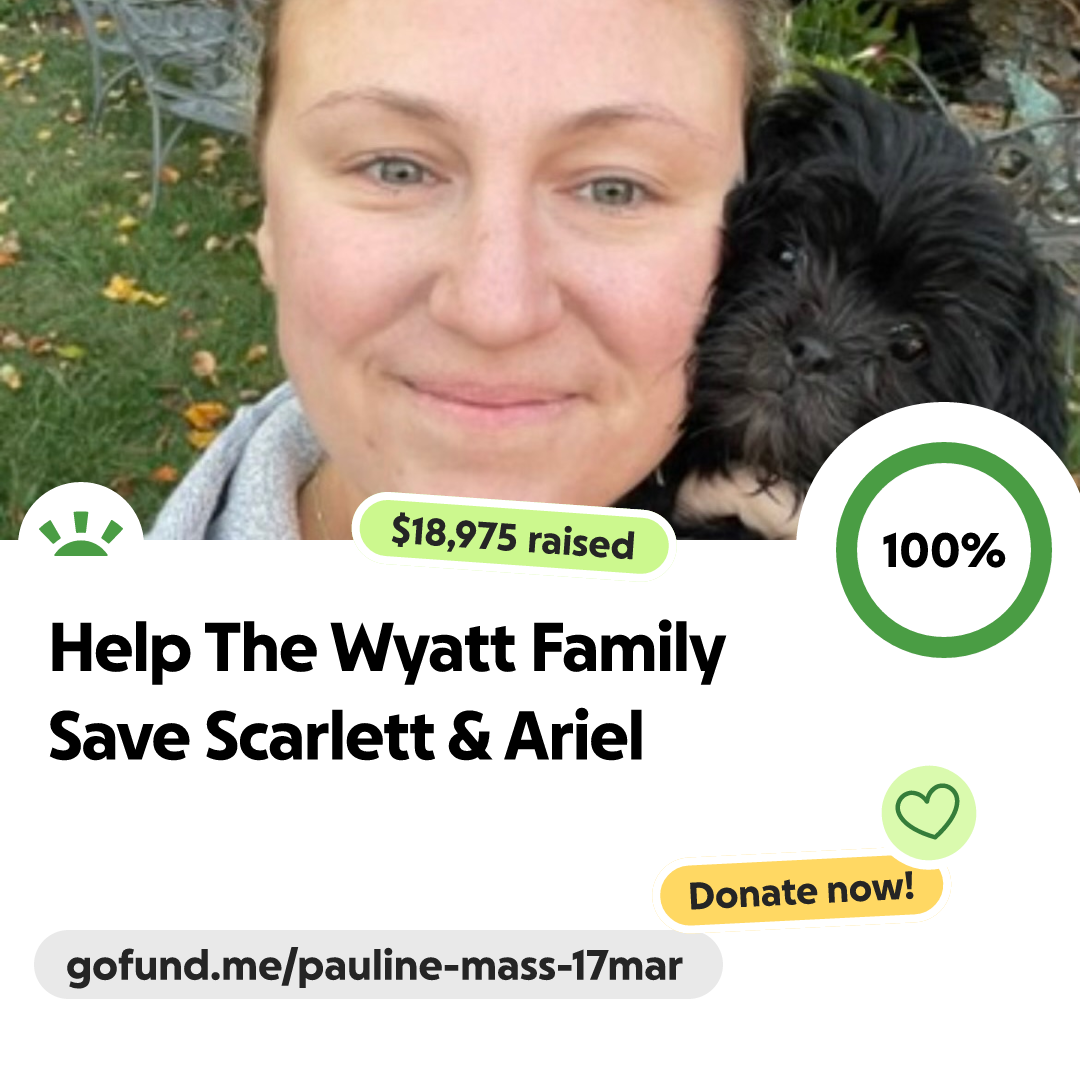Image resolution: width=1080 pixels, height=1080 pixels.
Task: Click the green heart icon
Action: [927, 811]
